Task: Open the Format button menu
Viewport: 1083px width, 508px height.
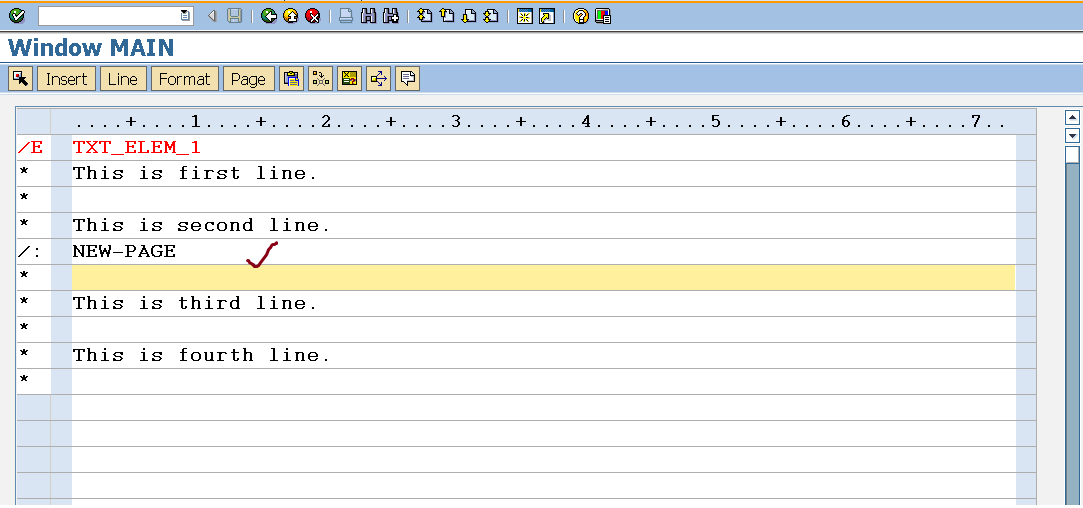Action: pyautogui.click(x=185, y=79)
